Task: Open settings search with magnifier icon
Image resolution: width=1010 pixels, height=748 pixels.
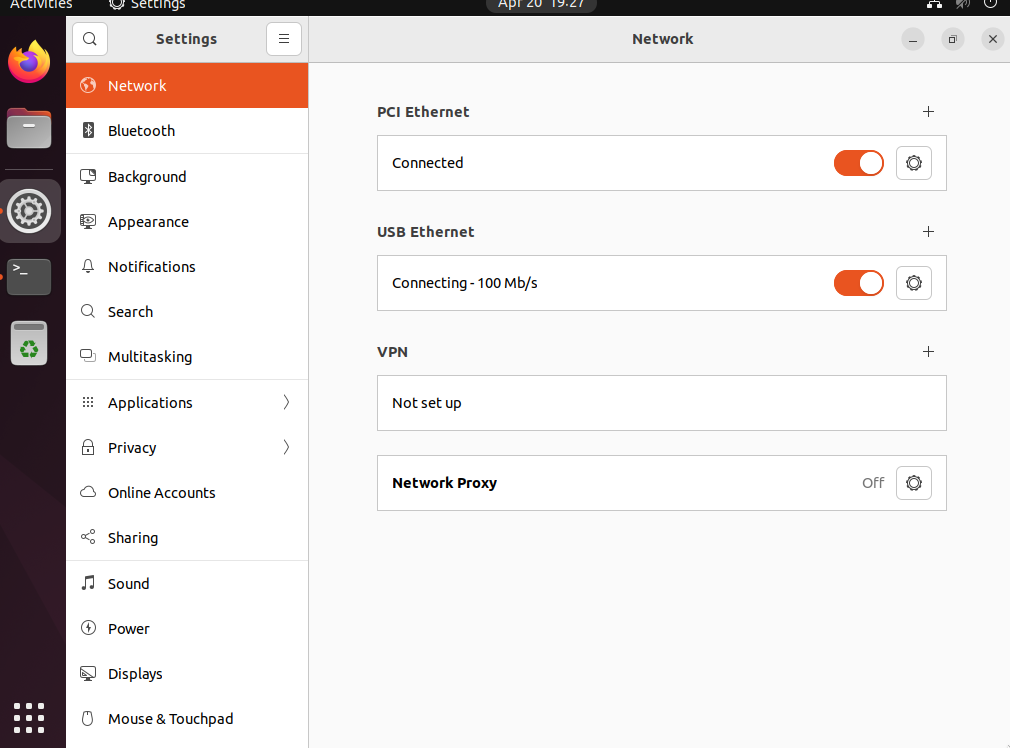Action: (90, 39)
